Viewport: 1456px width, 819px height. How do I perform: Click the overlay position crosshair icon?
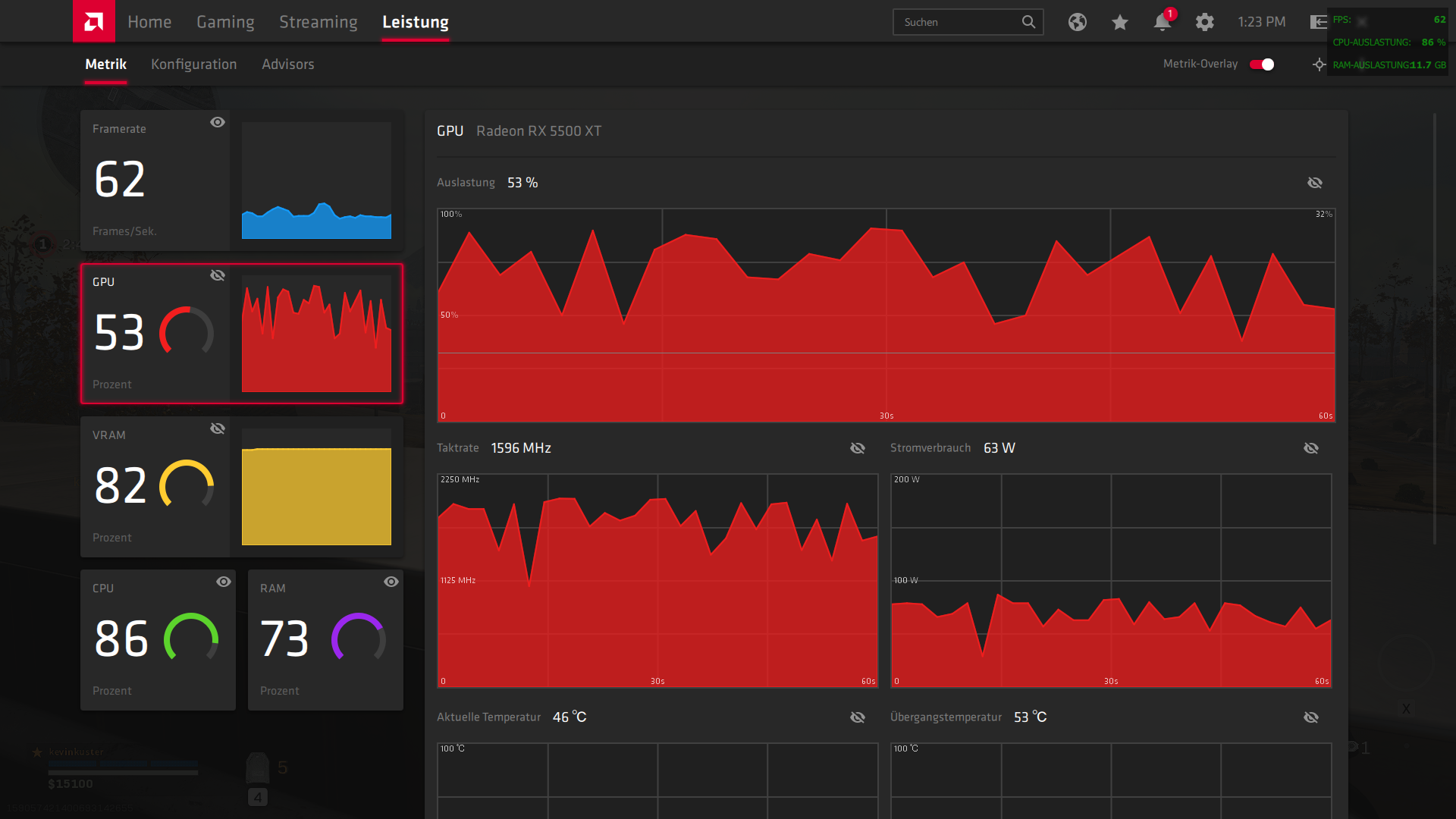[1319, 64]
